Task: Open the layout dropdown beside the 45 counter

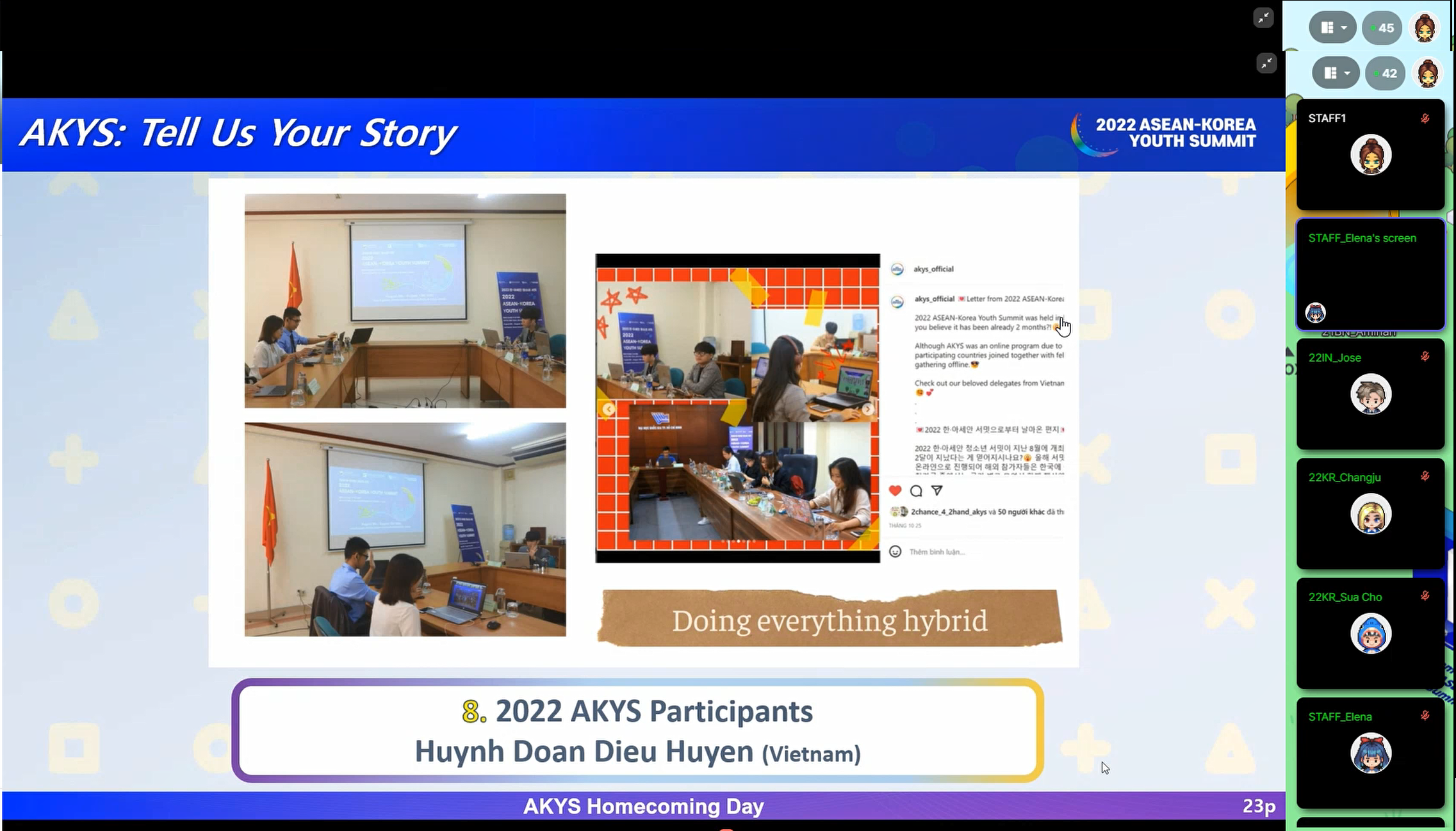Action: tap(1332, 28)
